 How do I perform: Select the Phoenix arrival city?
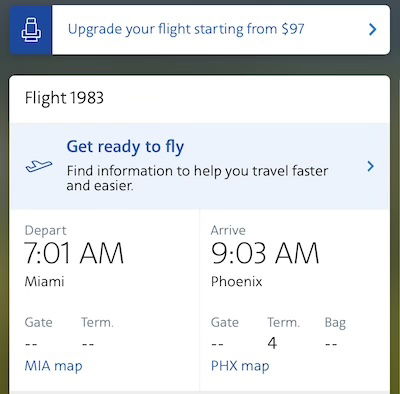tap(237, 282)
